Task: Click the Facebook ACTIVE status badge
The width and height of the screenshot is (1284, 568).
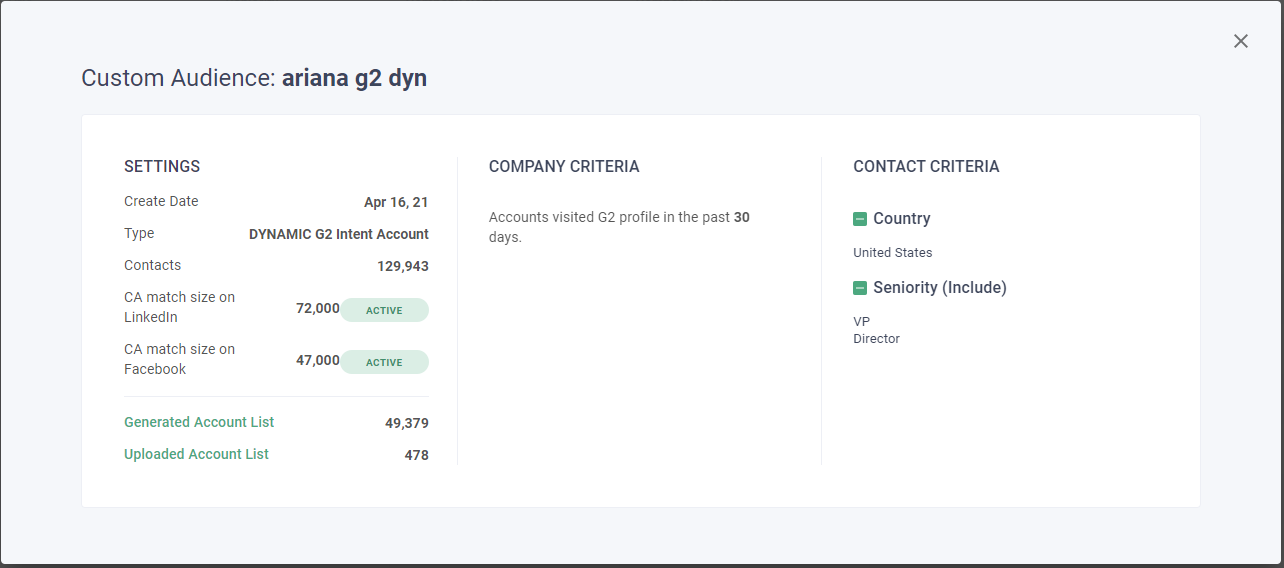Action: [384, 362]
